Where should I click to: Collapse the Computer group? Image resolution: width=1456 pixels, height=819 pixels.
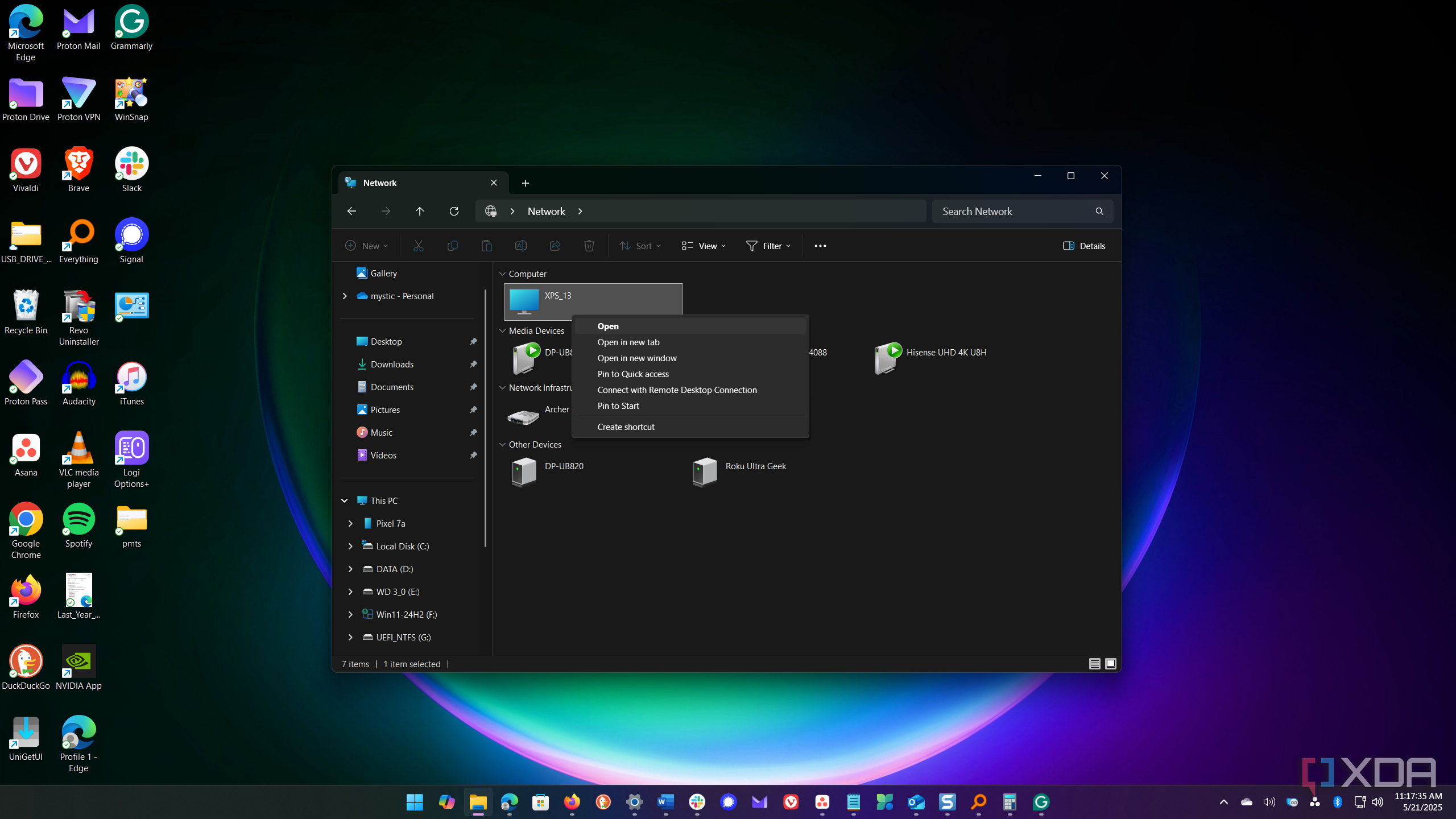502,274
